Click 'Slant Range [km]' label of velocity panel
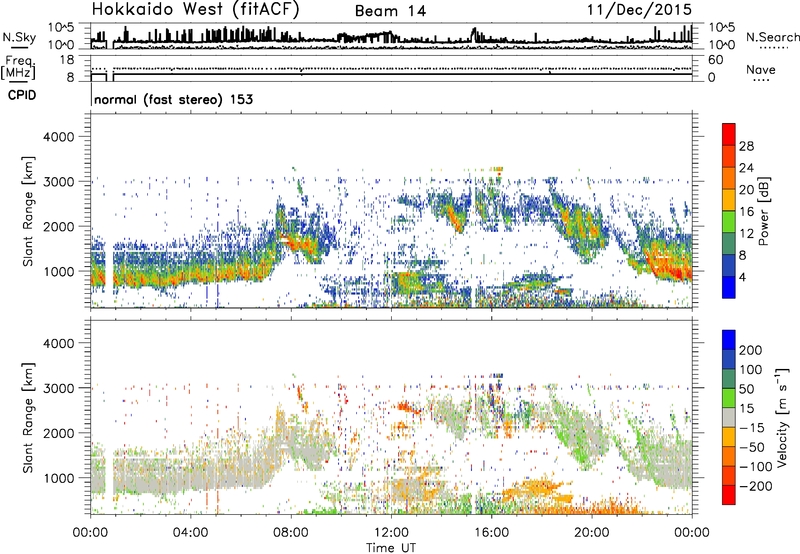Screen dimensions: 800x554 (x=28, y=417)
